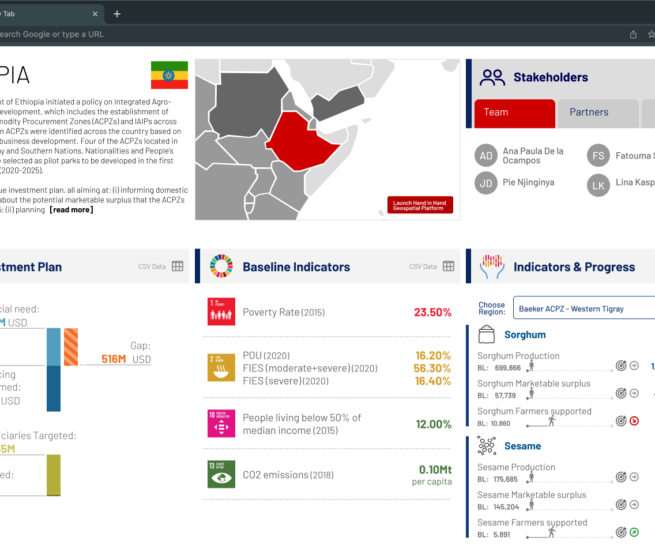Image resolution: width=655 pixels, height=545 pixels.
Task: Click the No Poverty SDG icon
Action: tap(221, 312)
